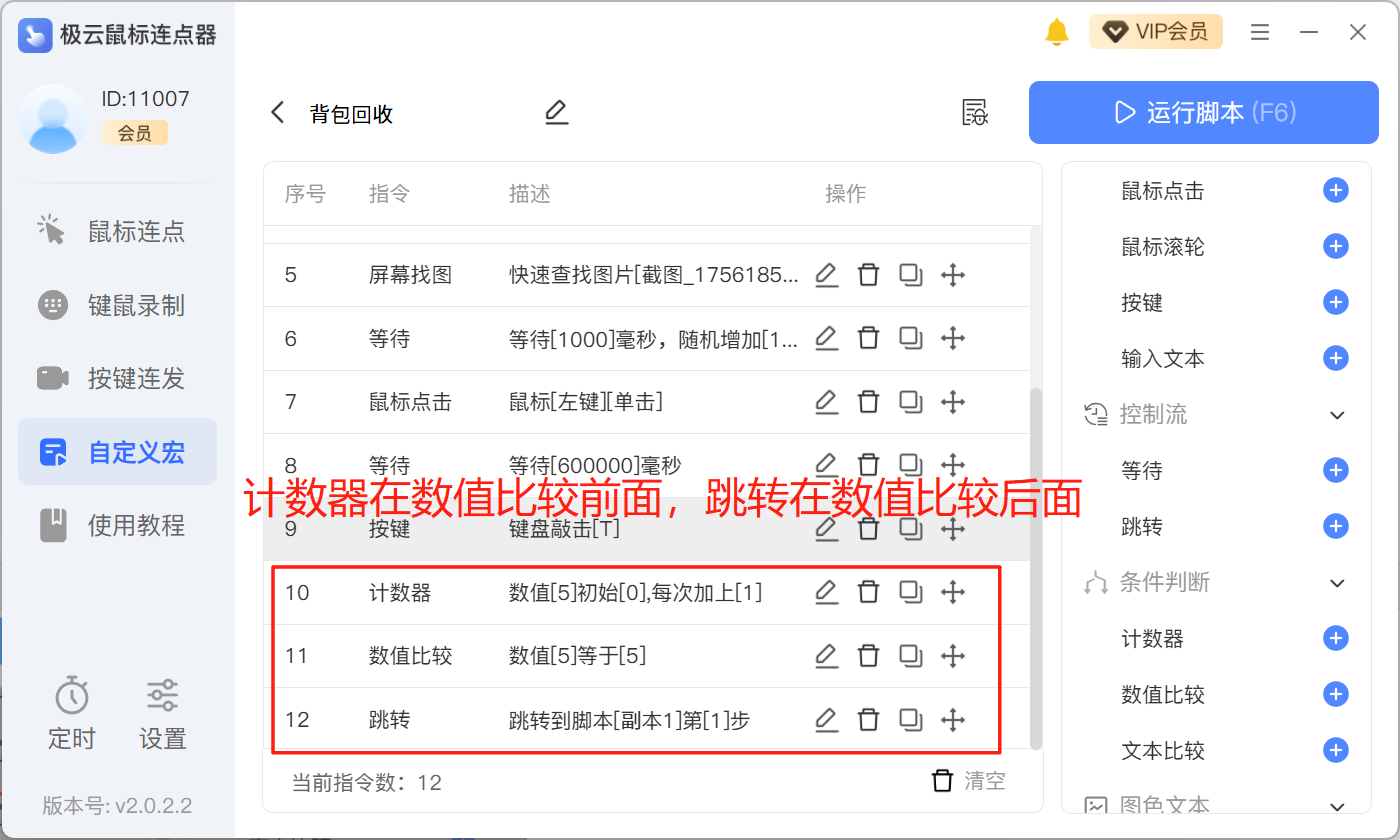Delete row 6 等待 instruction
This screenshot has width=1400, height=840.
click(869, 339)
